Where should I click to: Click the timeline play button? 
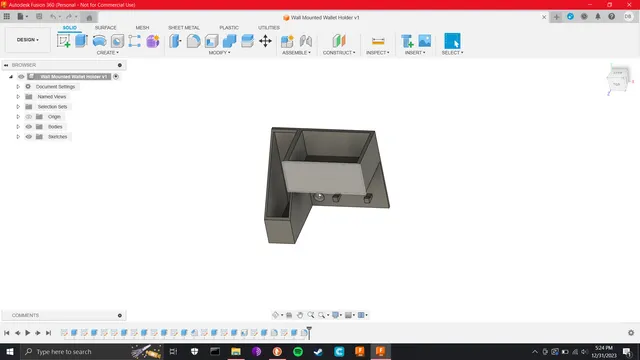27,333
